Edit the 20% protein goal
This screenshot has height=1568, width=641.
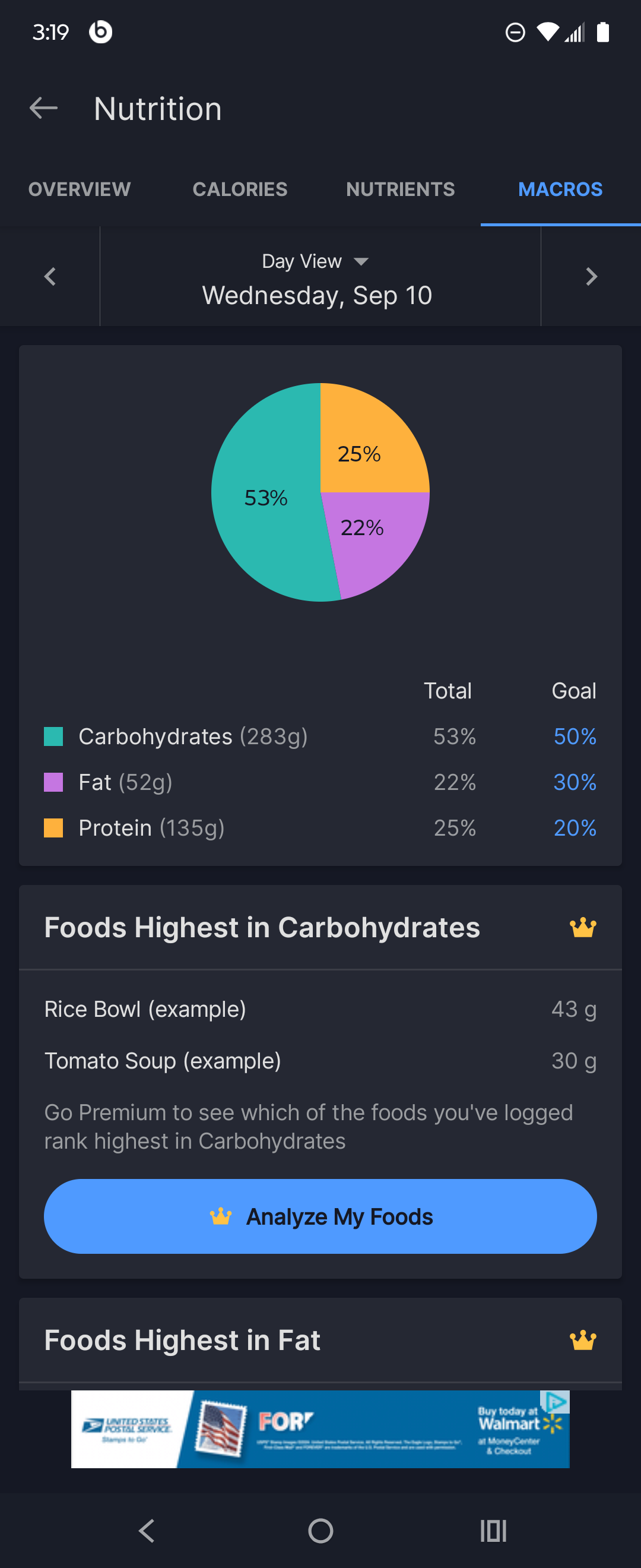[x=575, y=828]
